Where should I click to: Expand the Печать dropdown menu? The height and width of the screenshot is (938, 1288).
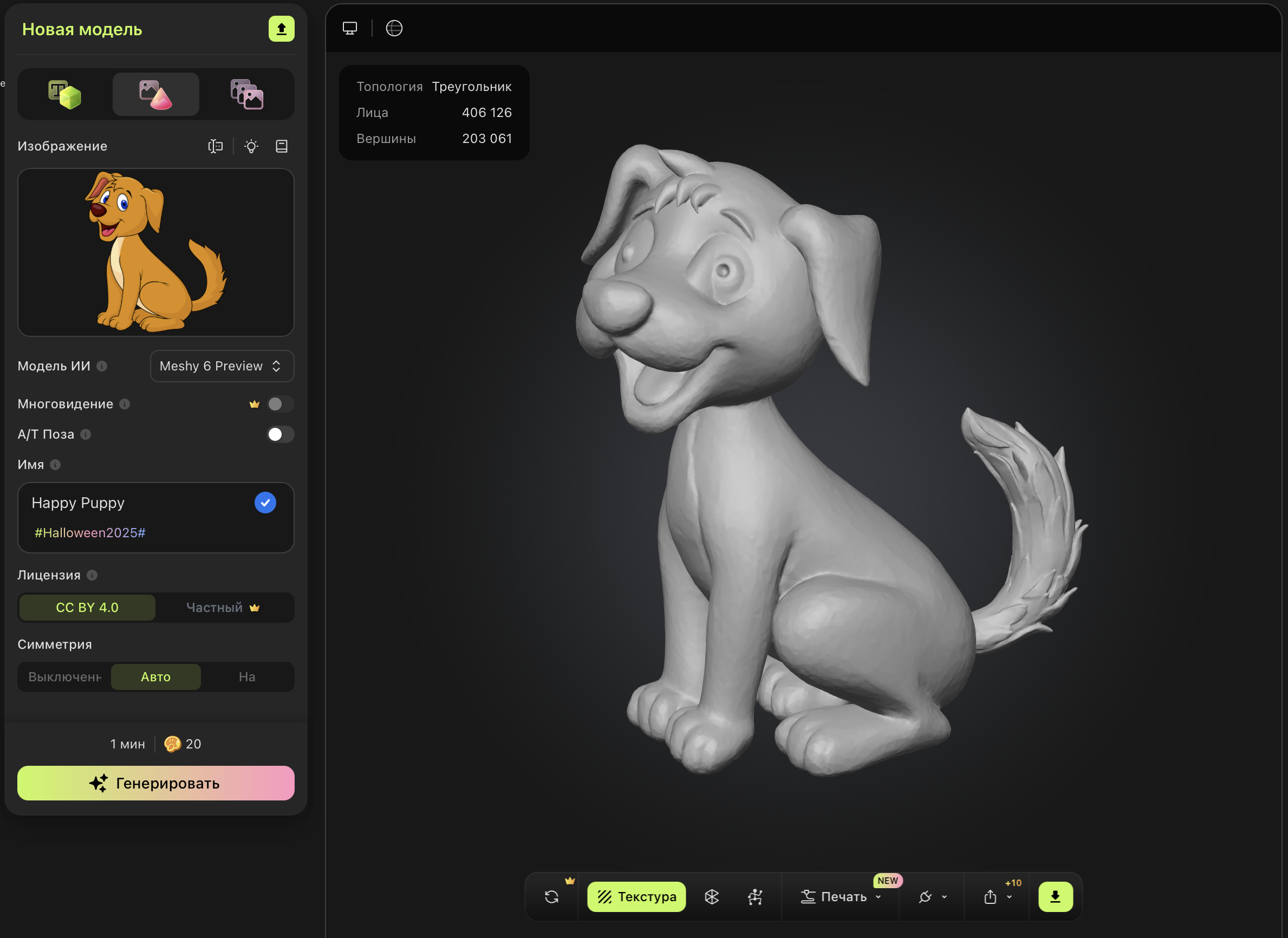[x=878, y=896]
